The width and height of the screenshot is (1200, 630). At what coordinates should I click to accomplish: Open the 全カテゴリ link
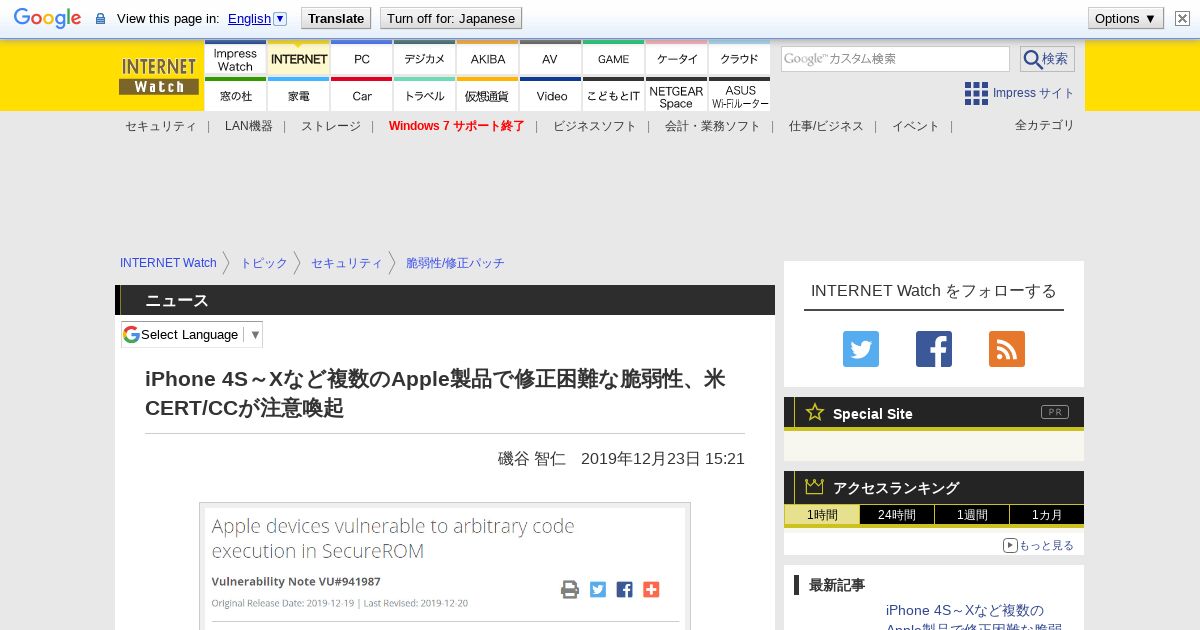(1045, 125)
